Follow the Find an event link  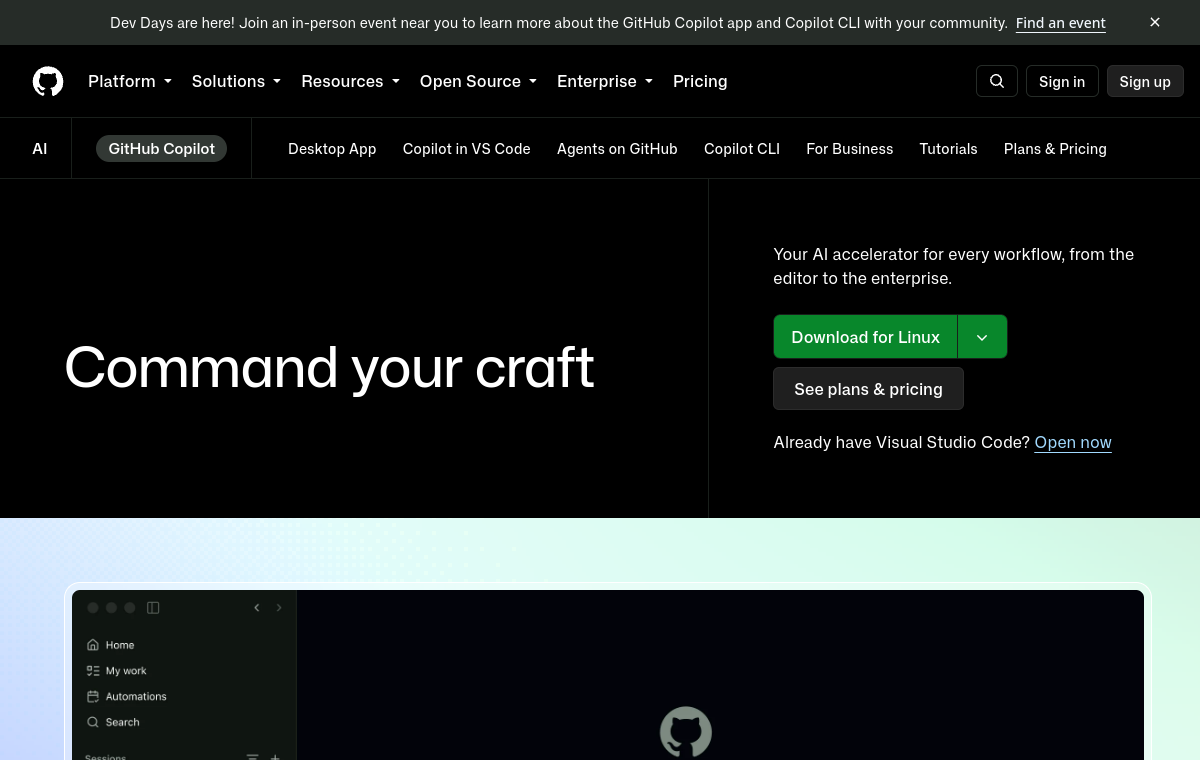1061,22
